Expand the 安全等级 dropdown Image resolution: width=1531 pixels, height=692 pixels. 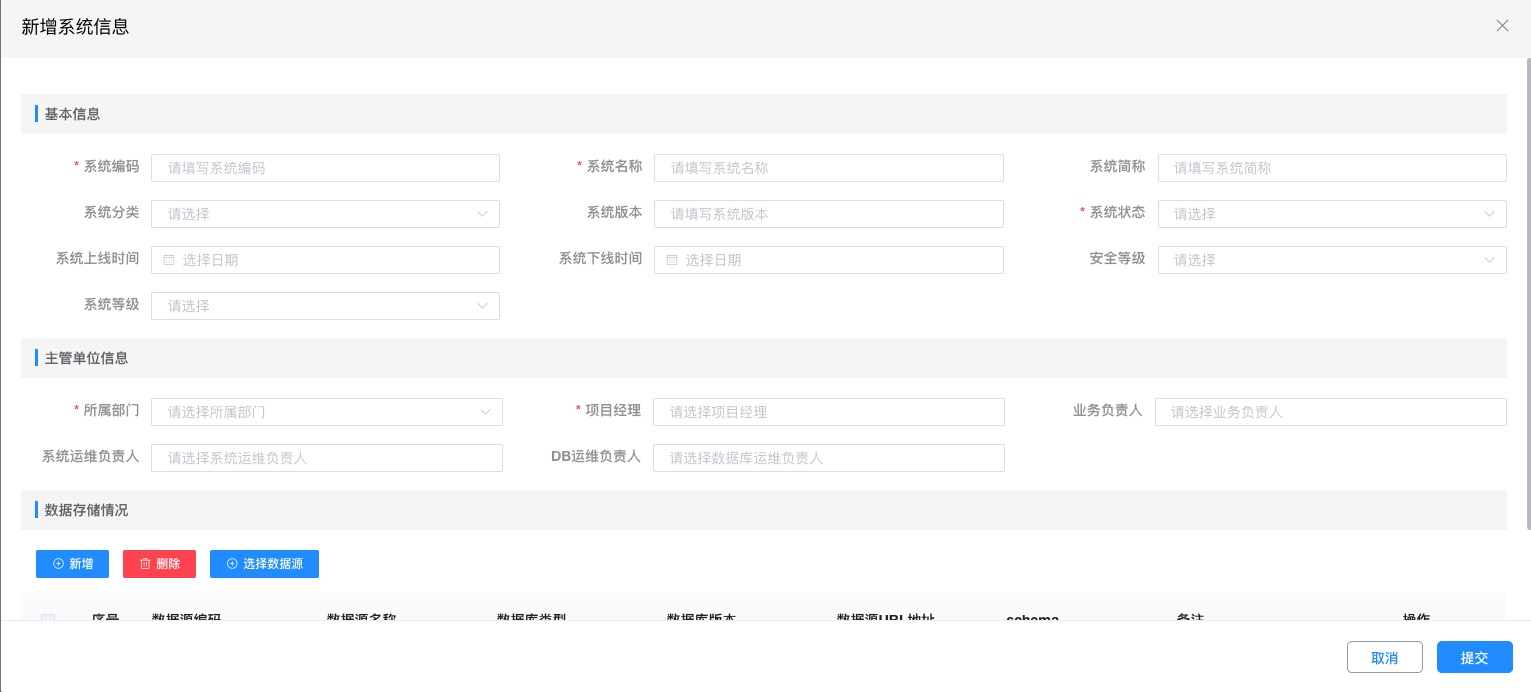coord(1331,260)
